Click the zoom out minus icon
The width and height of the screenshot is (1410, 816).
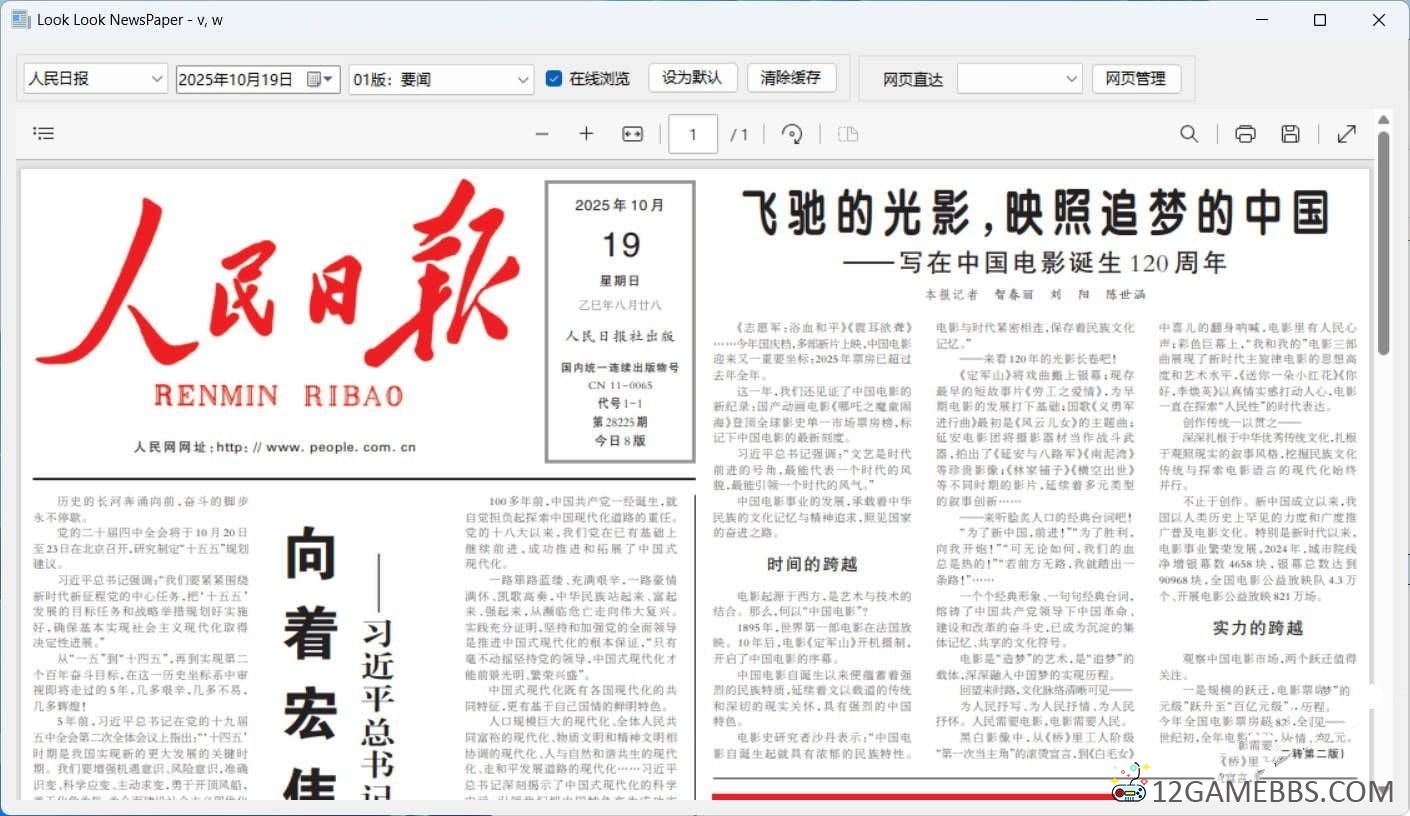click(x=542, y=134)
